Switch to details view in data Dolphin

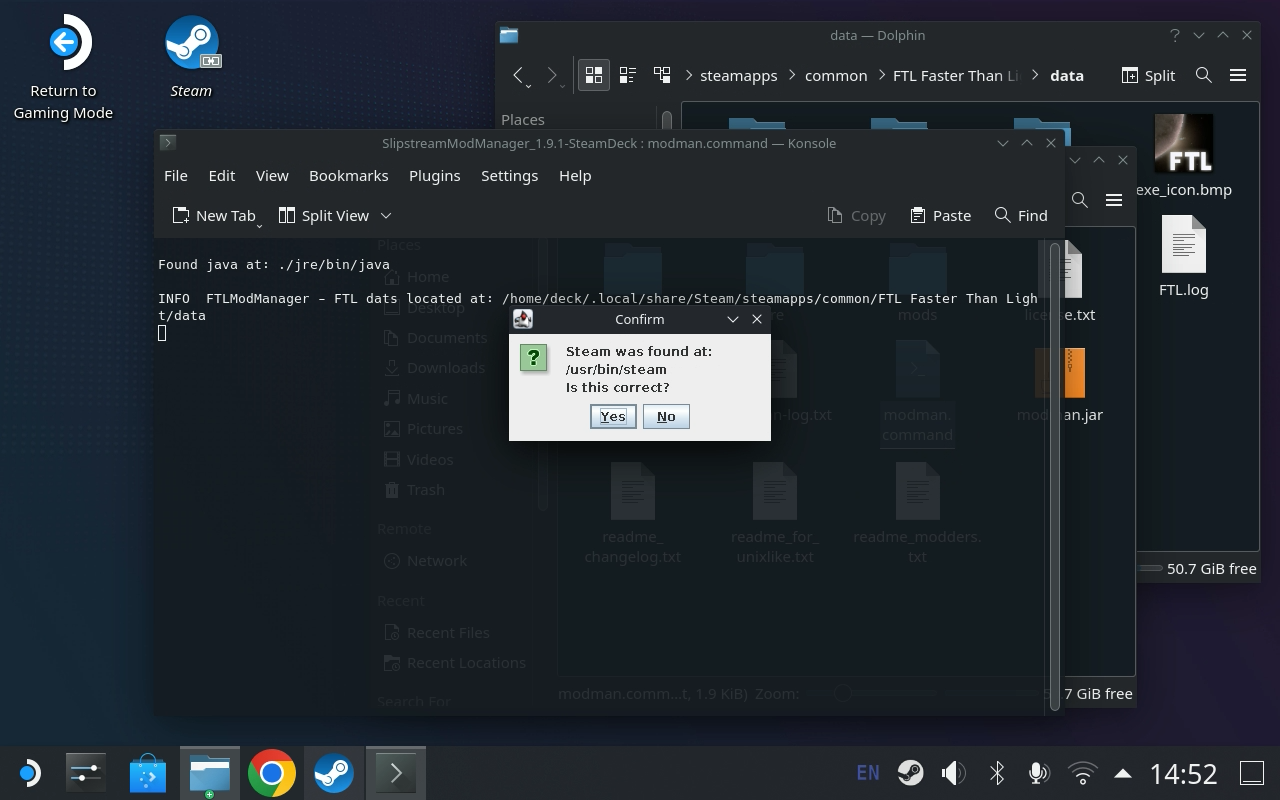(662, 75)
